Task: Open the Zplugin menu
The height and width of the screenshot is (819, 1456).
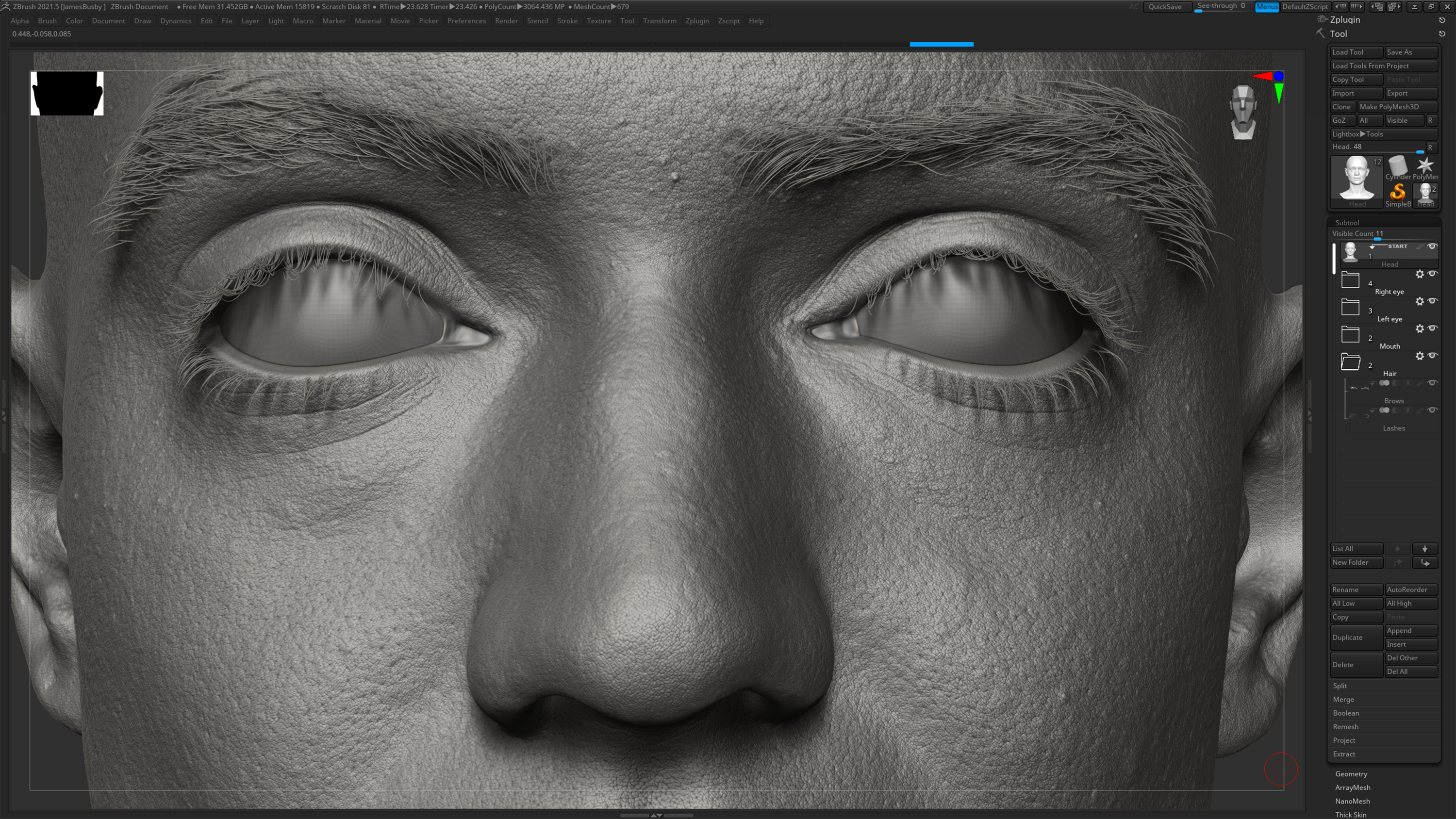Action: 696,21
